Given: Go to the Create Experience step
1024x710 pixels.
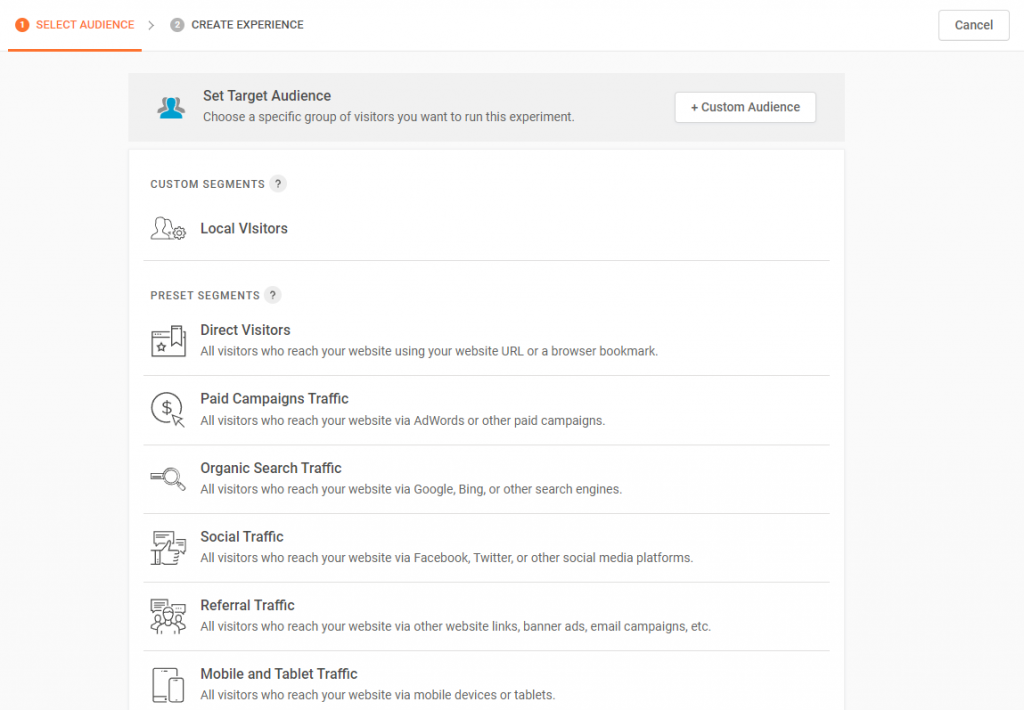Looking at the screenshot, I should (x=237, y=25).
